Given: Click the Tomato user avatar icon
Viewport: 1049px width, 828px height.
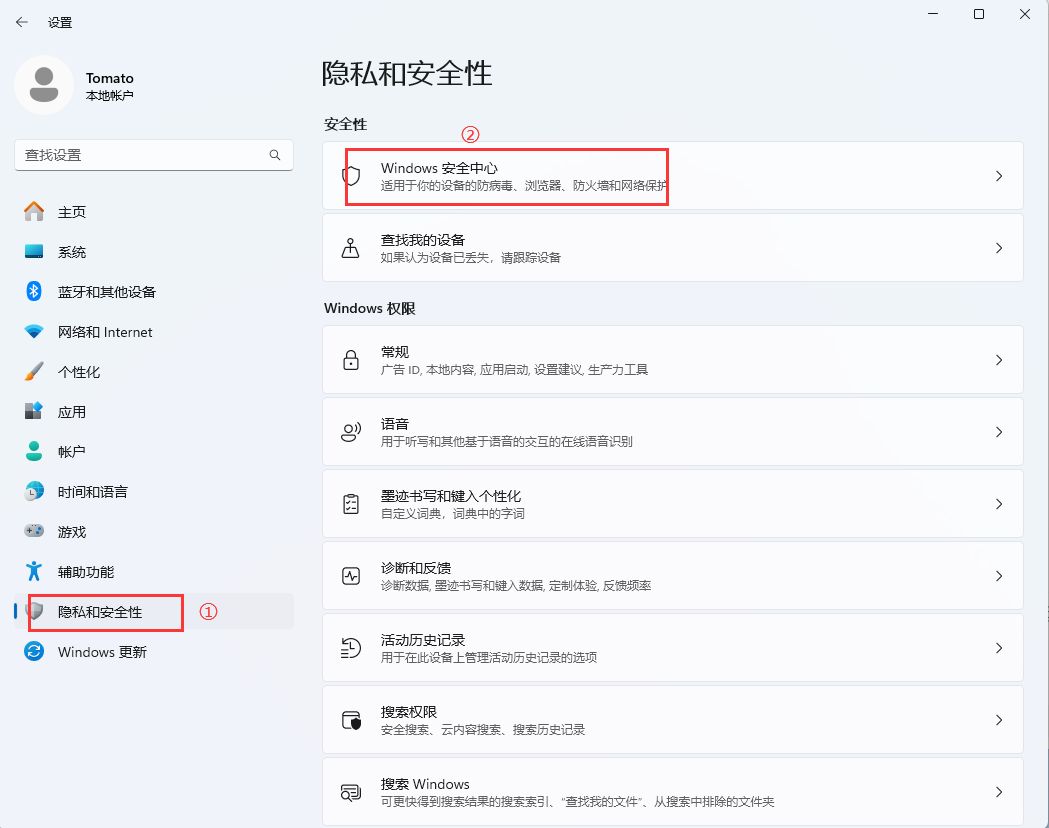Looking at the screenshot, I should 43,85.
